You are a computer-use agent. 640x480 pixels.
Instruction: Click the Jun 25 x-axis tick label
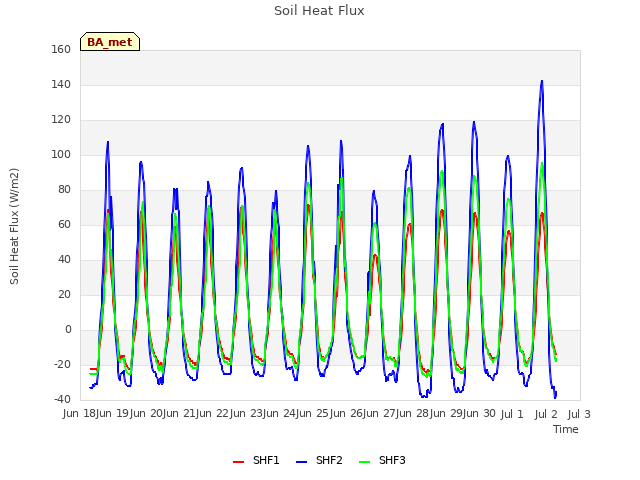pos(314,413)
